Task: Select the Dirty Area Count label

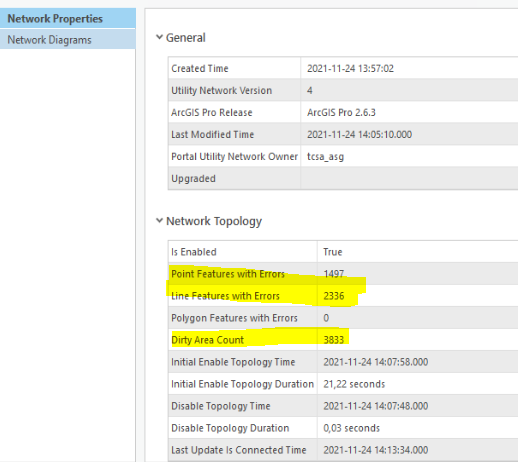Action: tap(207, 340)
